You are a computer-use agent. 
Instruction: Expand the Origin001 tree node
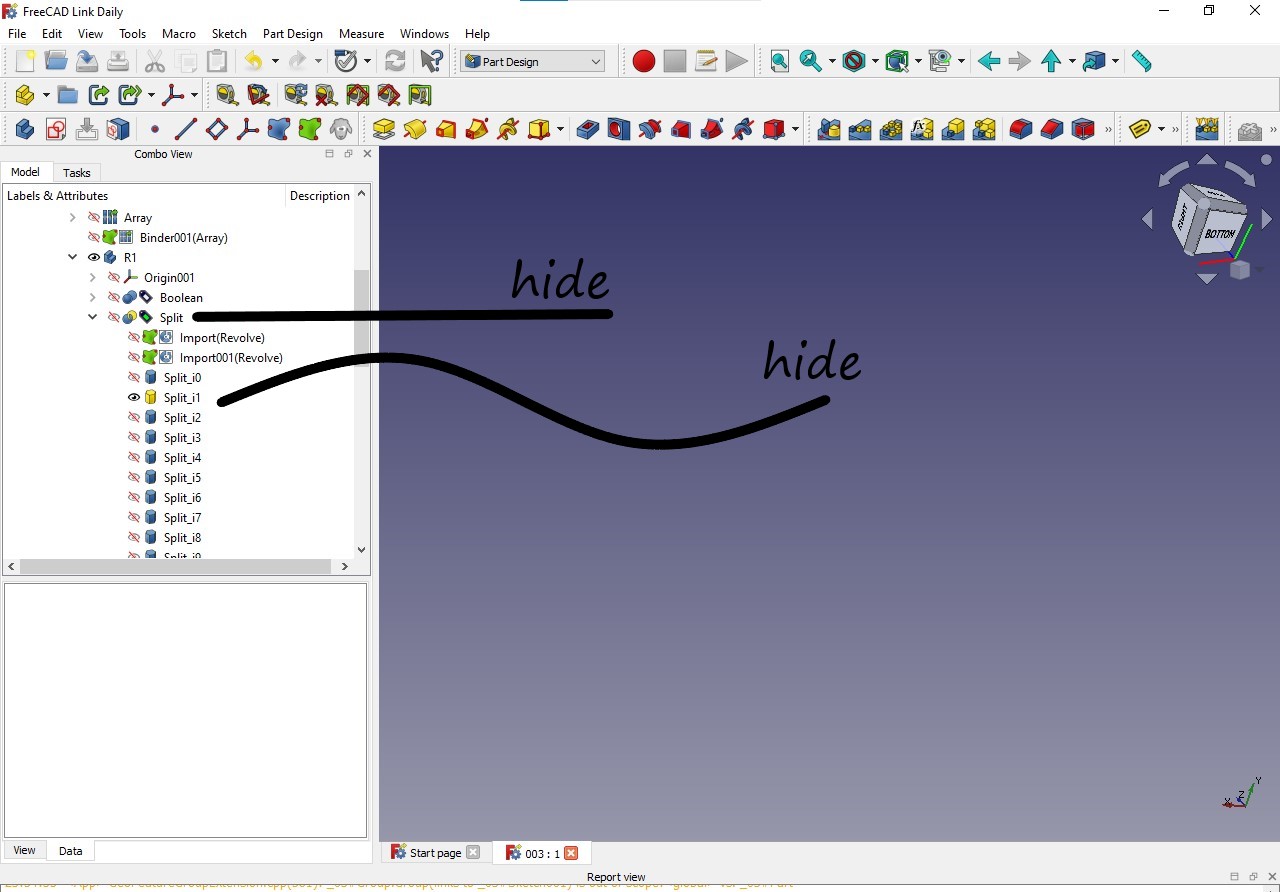(92, 277)
